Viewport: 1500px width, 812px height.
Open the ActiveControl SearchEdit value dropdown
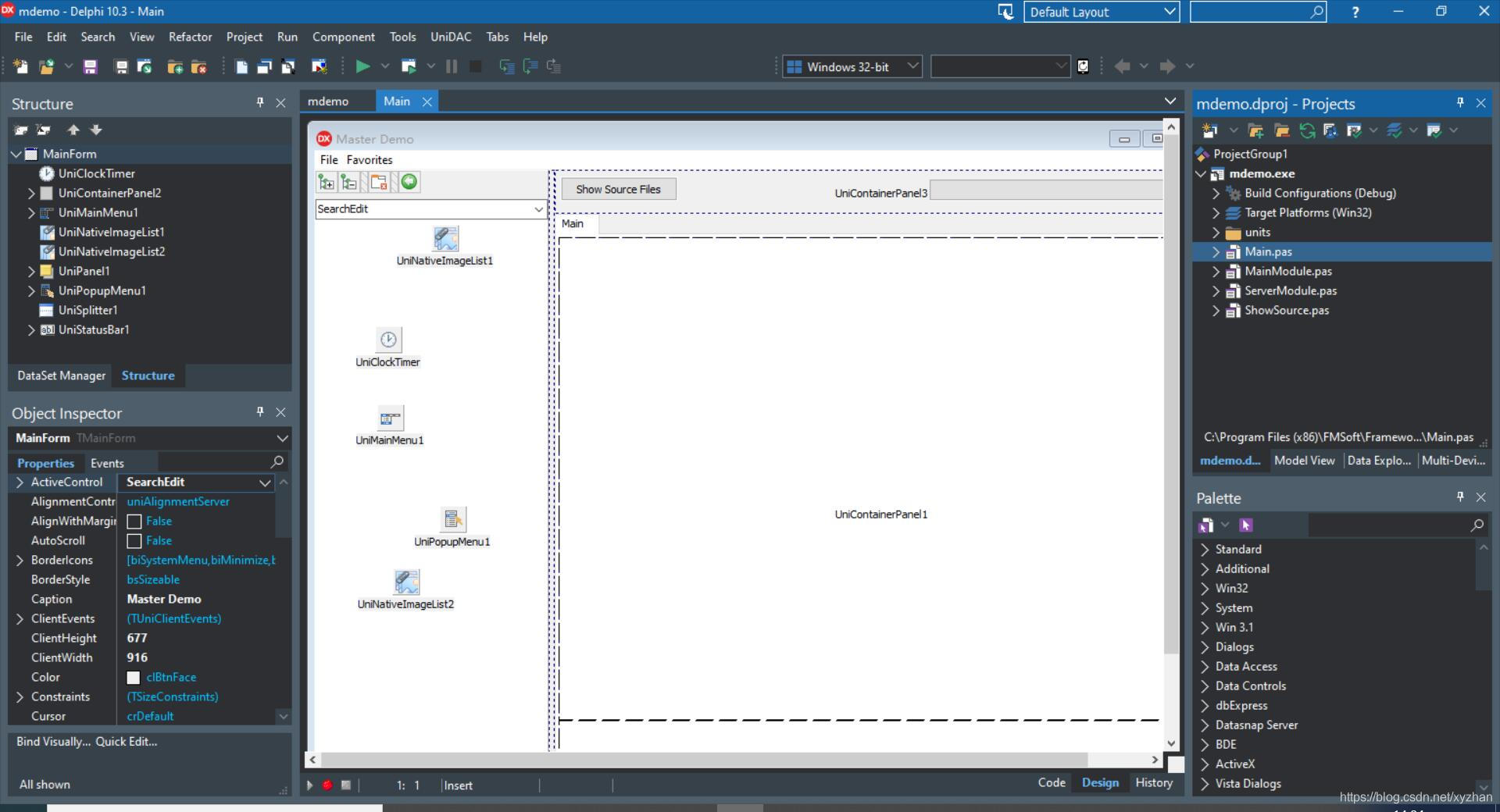tap(265, 483)
